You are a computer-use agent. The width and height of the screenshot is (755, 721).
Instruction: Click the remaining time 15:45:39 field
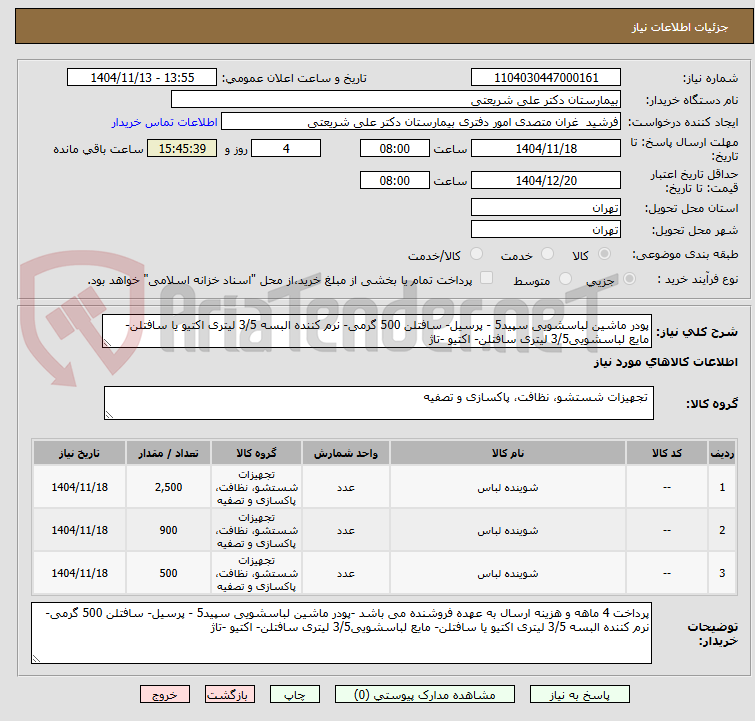tap(182, 148)
